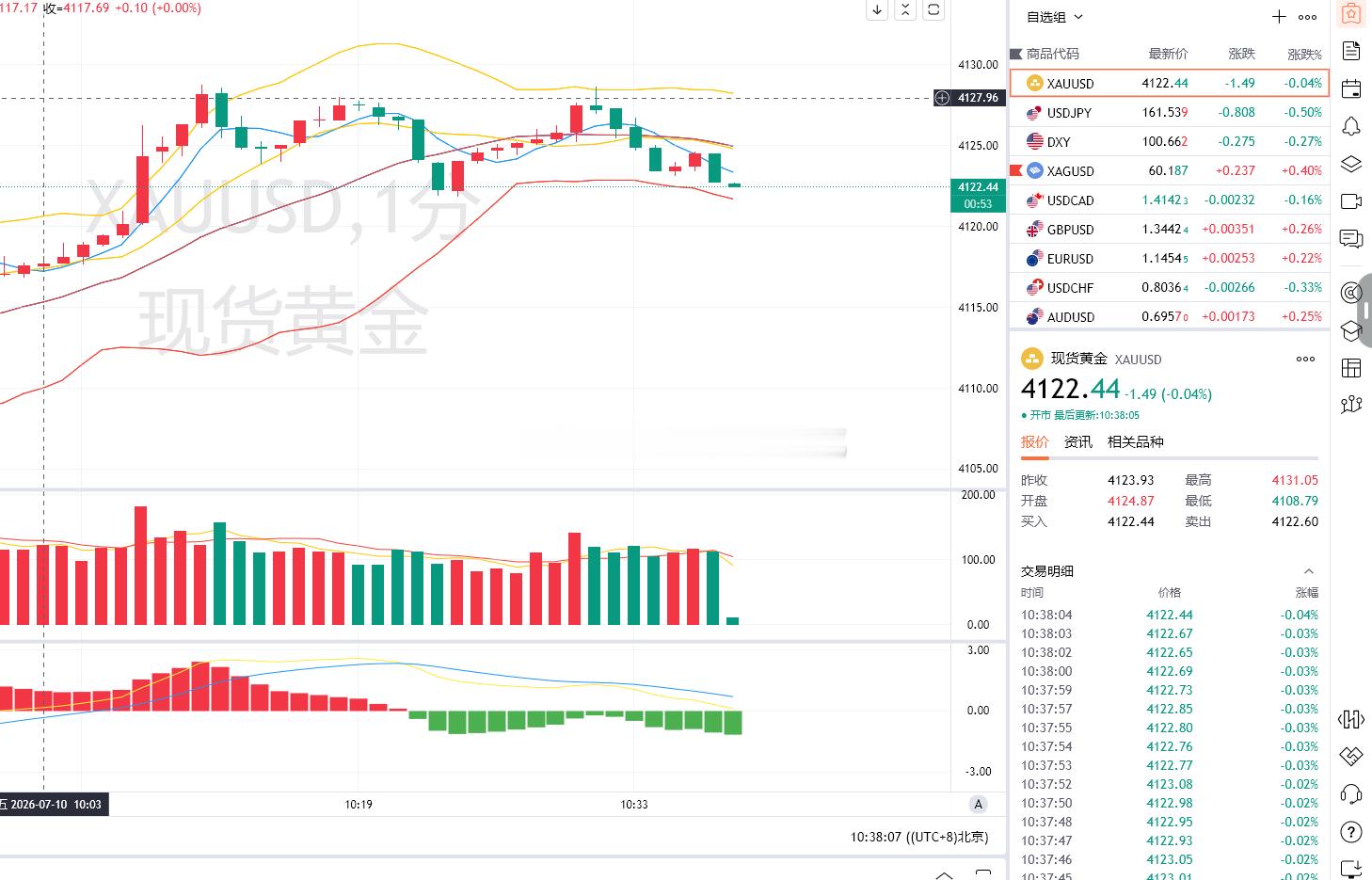Sort by 涨跌% column header
The height and width of the screenshot is (880, 1372).
[x=1304, y=54]
